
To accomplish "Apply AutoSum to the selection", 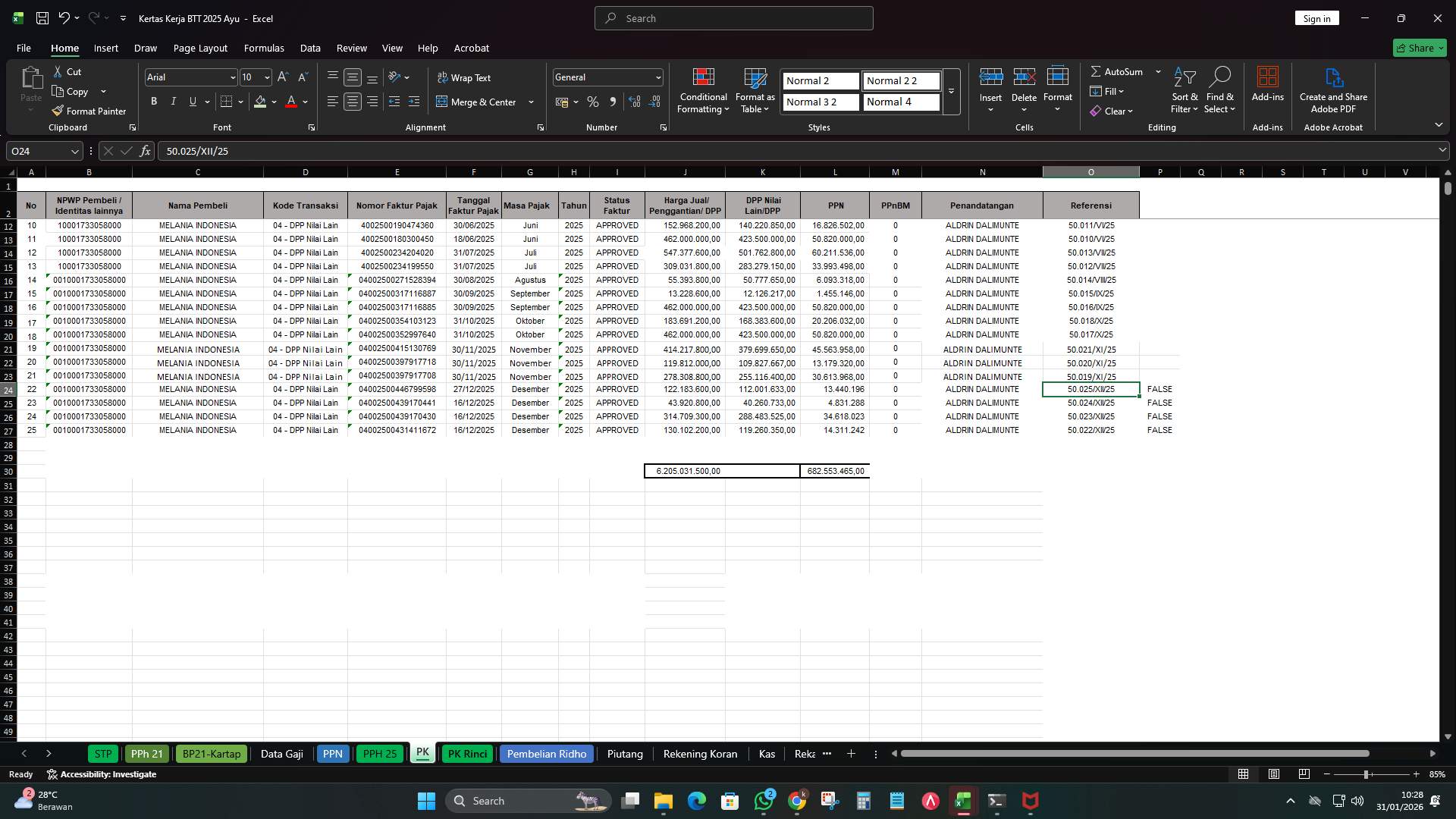I will point(1119,71).
